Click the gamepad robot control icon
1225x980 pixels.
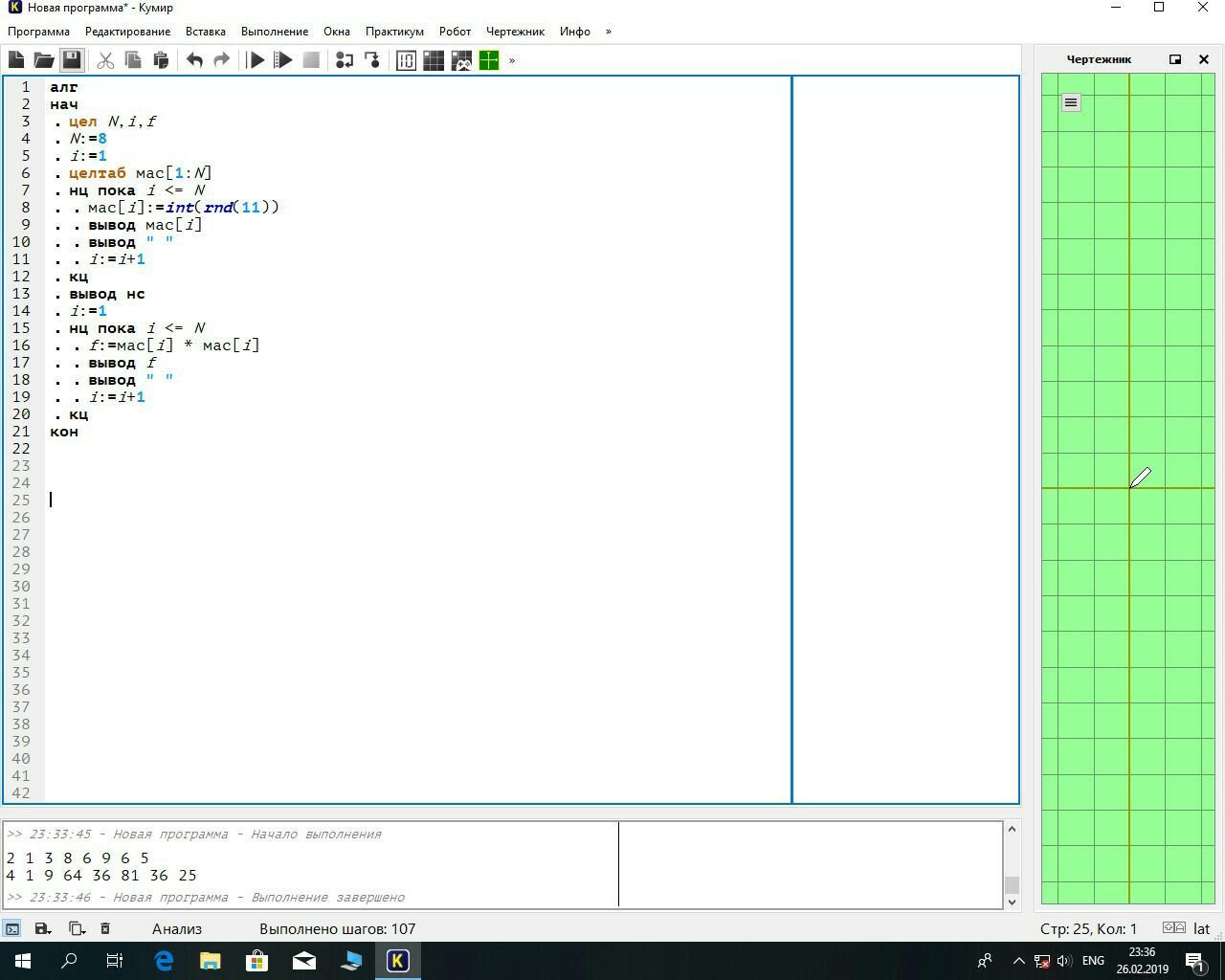click(x=461, y=60)
